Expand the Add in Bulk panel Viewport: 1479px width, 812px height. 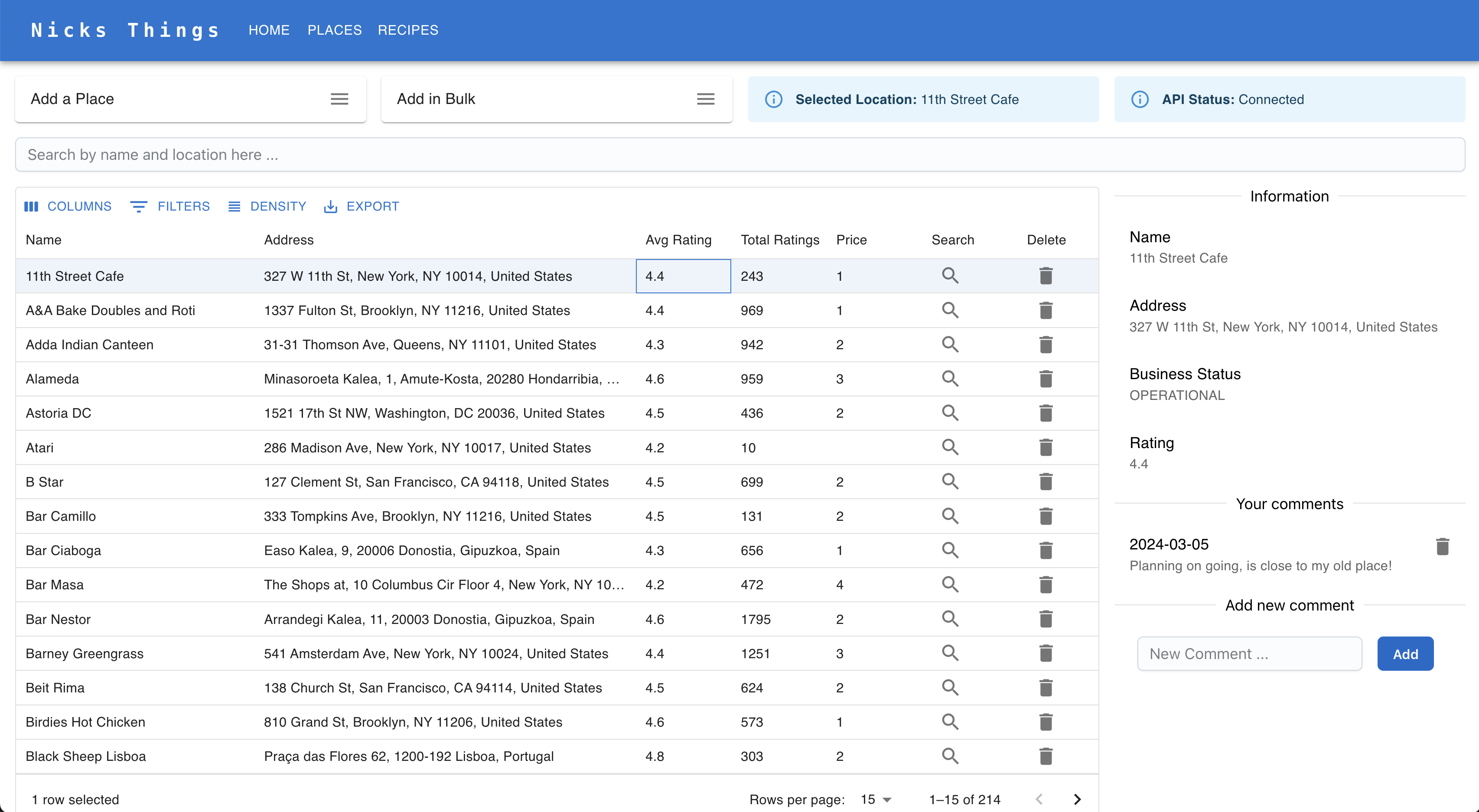click(x=706, y=99)
